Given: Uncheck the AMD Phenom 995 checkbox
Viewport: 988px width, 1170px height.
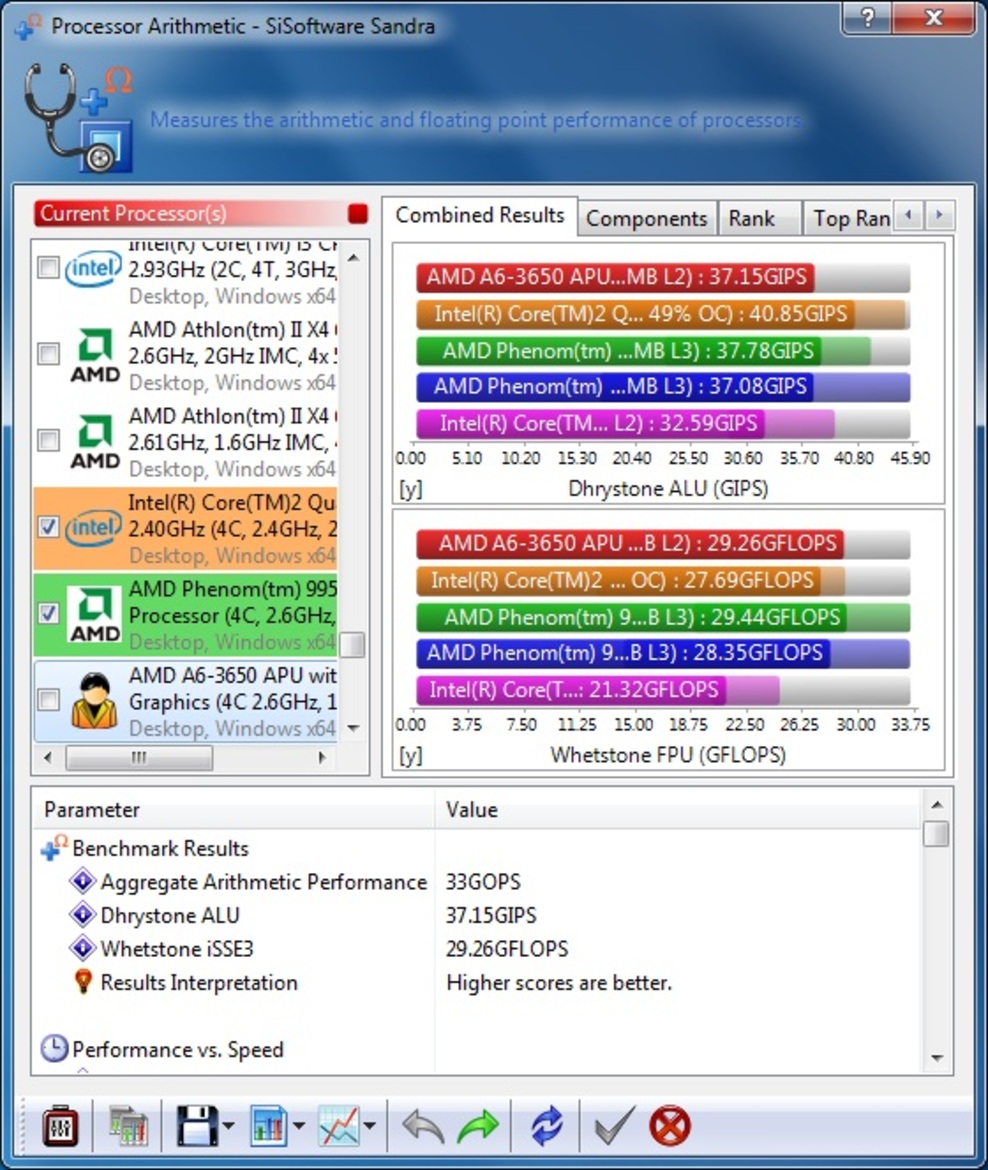Looking at the screenshot, I should 49,613.
